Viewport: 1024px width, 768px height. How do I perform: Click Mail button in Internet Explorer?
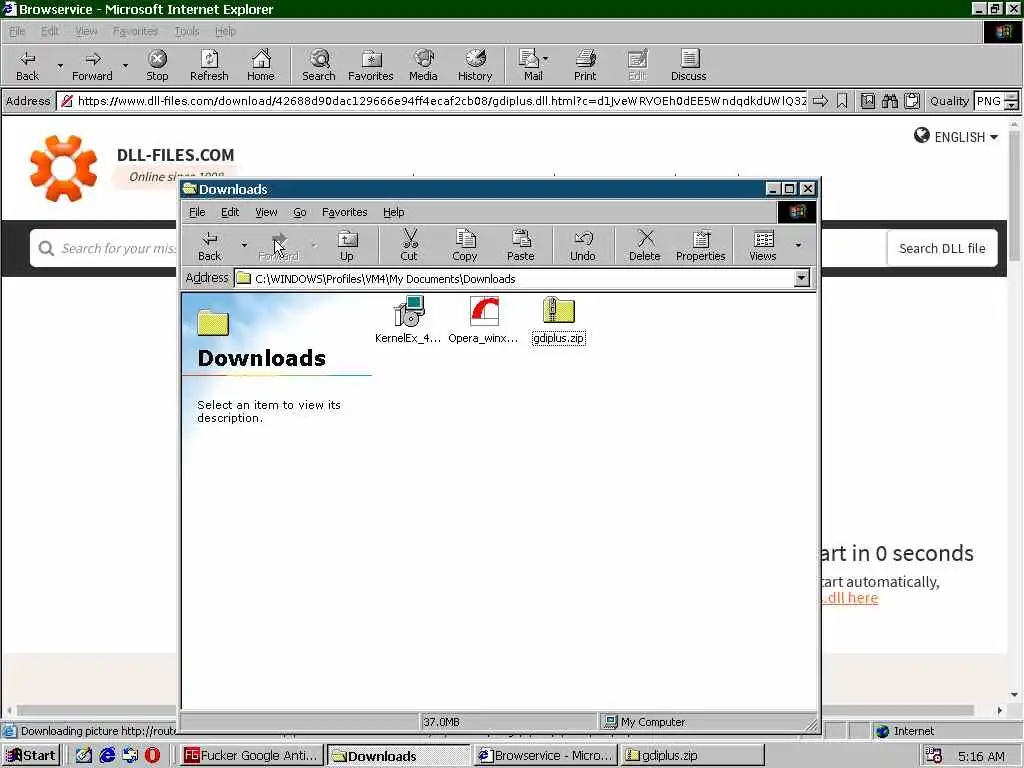coord(531,65)
